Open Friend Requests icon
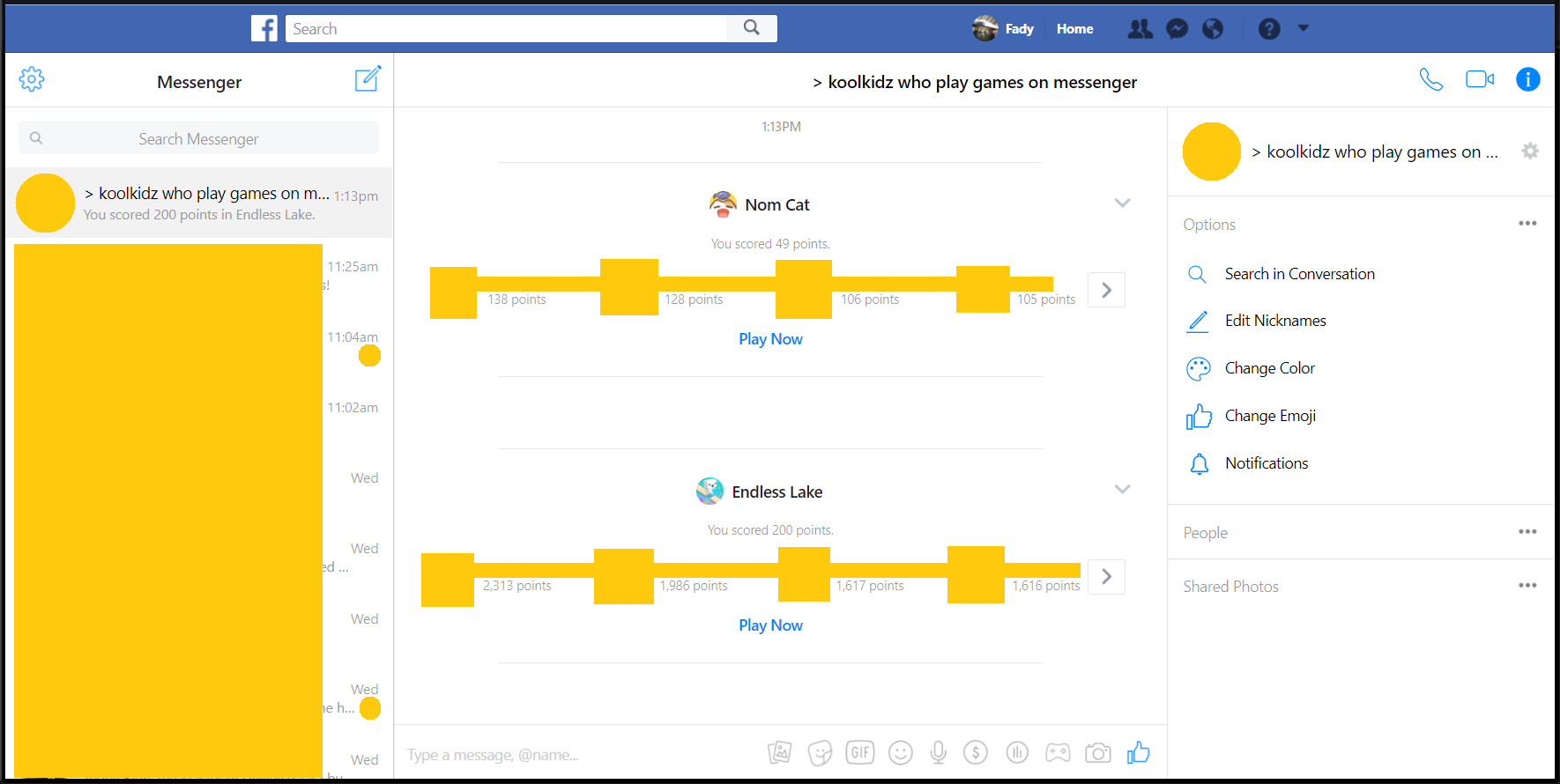 1140,29
